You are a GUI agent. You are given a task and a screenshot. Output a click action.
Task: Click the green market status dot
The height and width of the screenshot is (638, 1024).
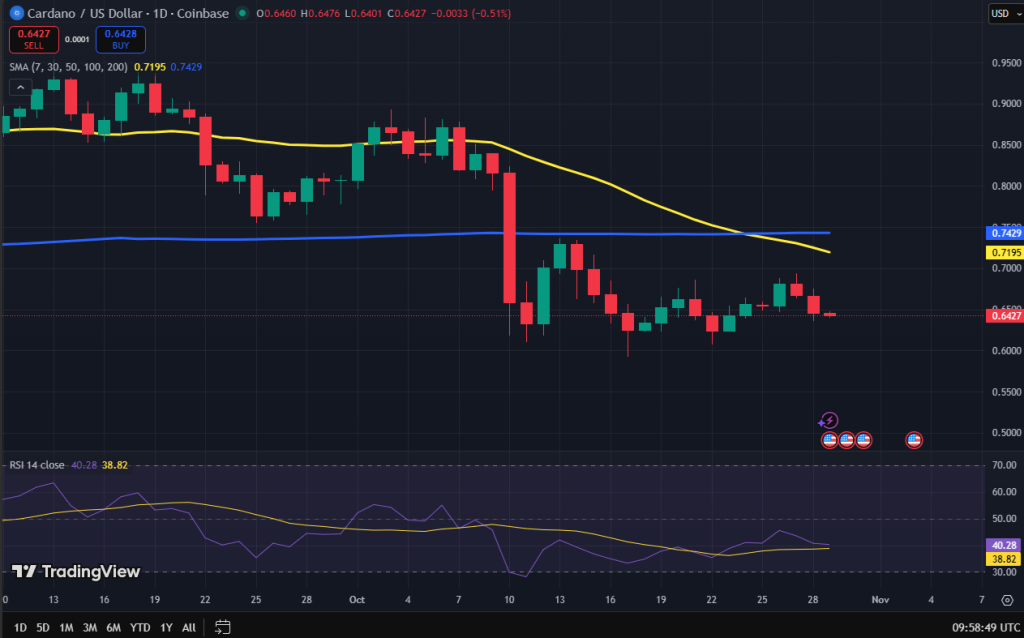(x=242, y=13)
